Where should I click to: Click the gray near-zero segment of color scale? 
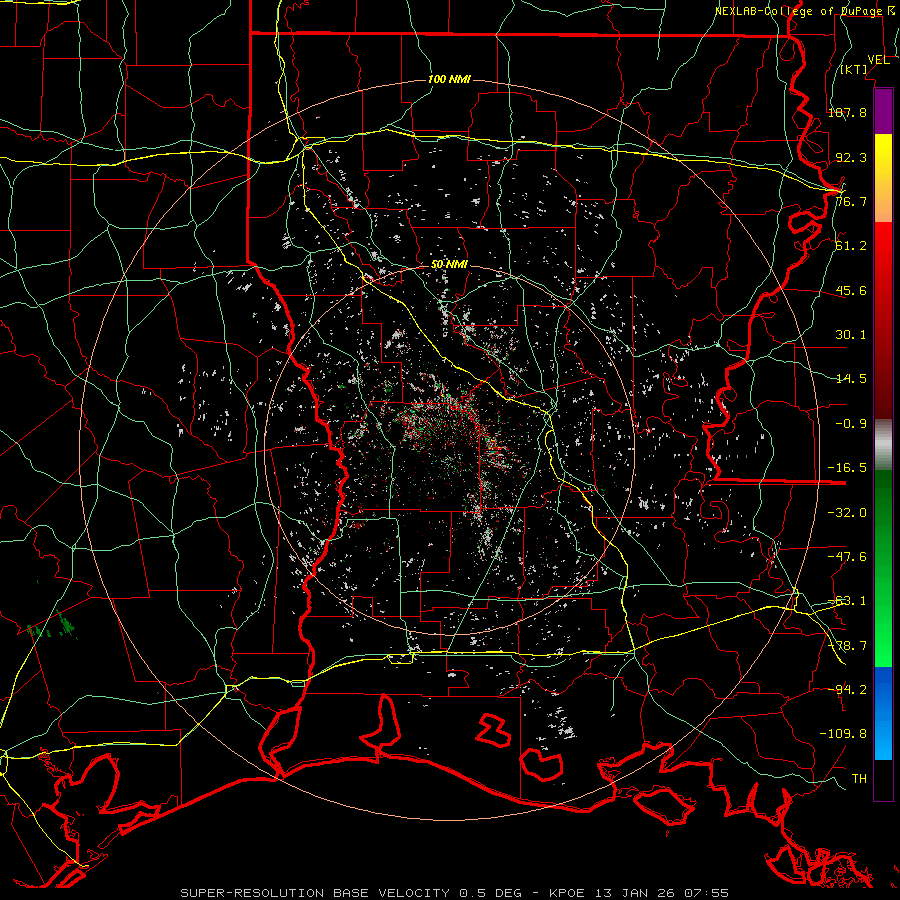coord(883,445)
